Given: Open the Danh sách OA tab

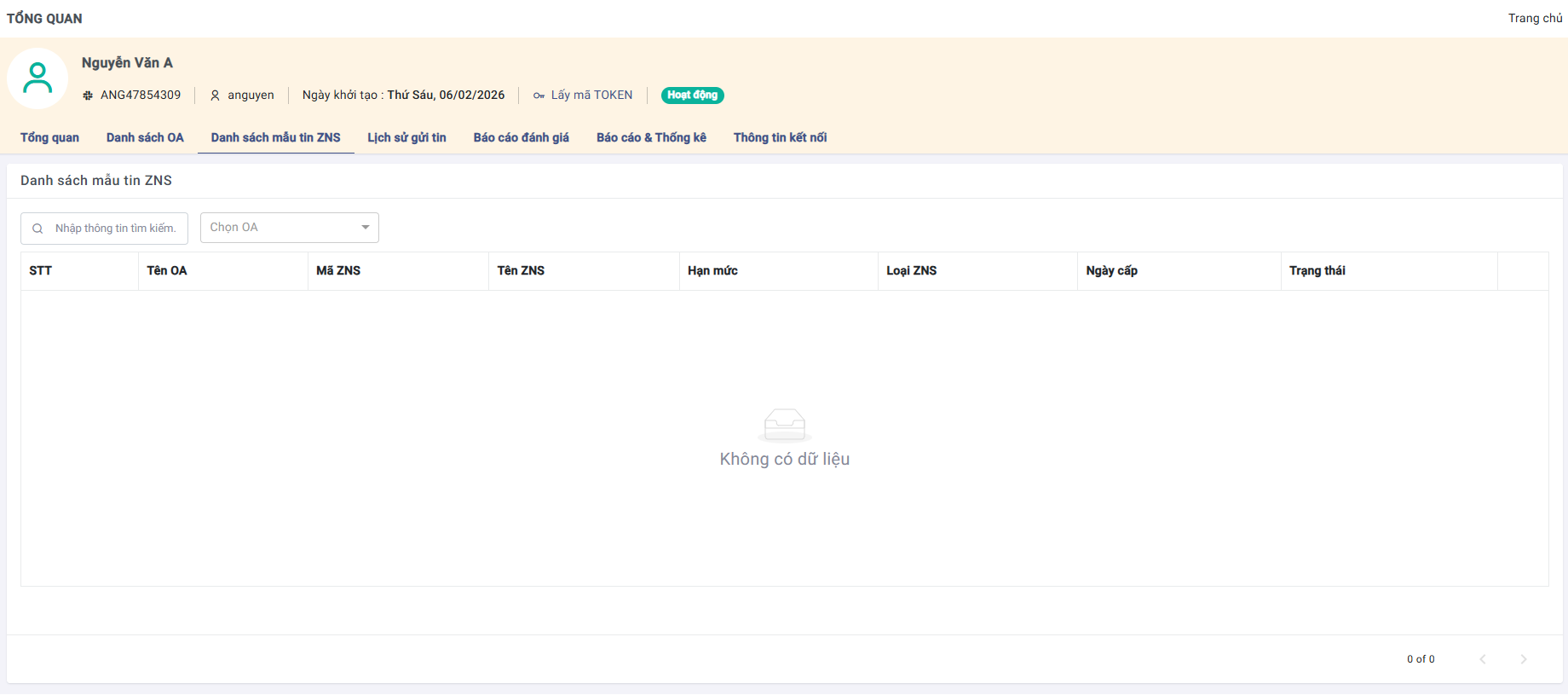Looking at the screenshot, I should click(x=145, y=137).
